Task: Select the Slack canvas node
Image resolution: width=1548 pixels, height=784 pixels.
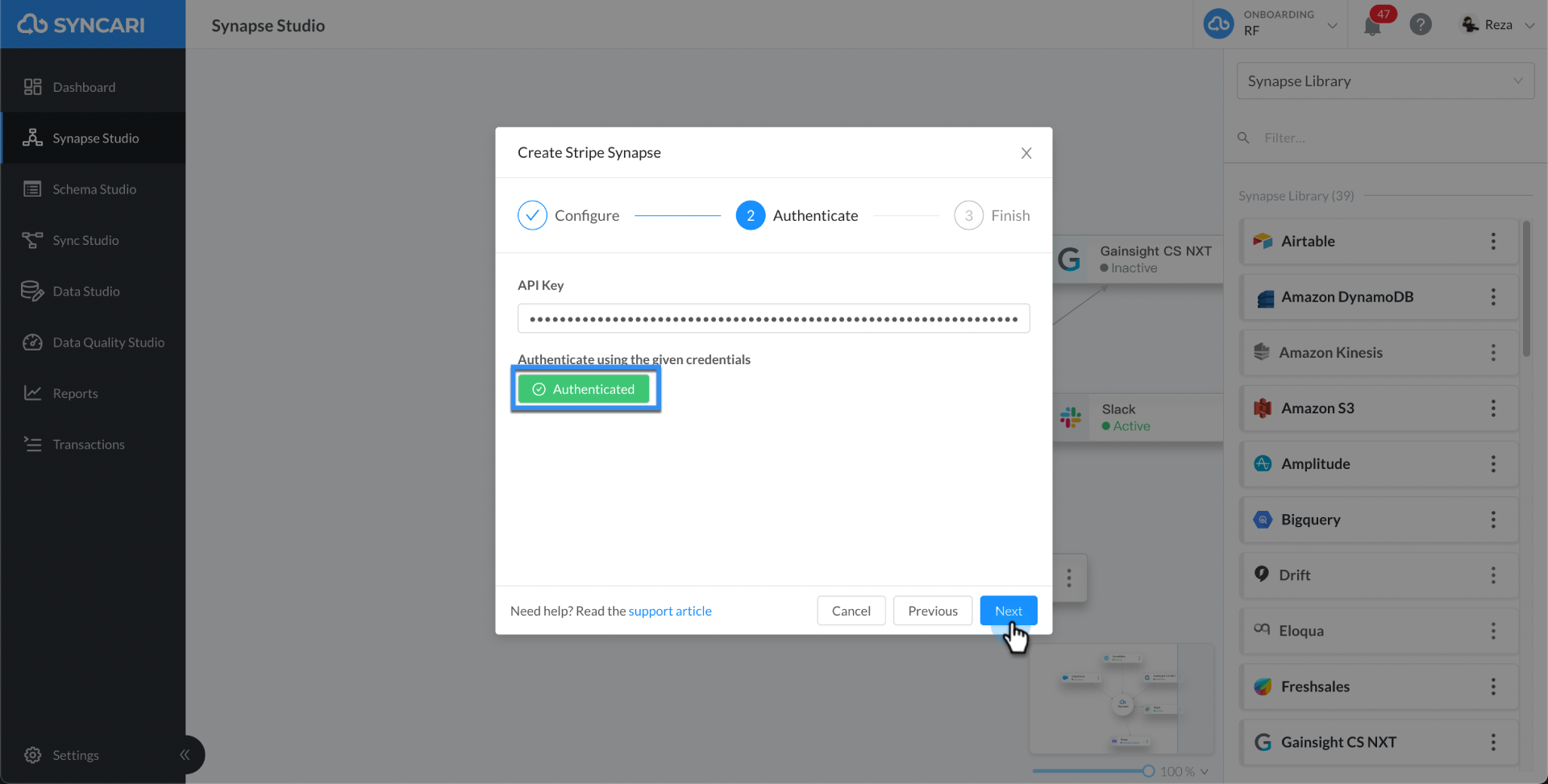Action: point(1138,417)
